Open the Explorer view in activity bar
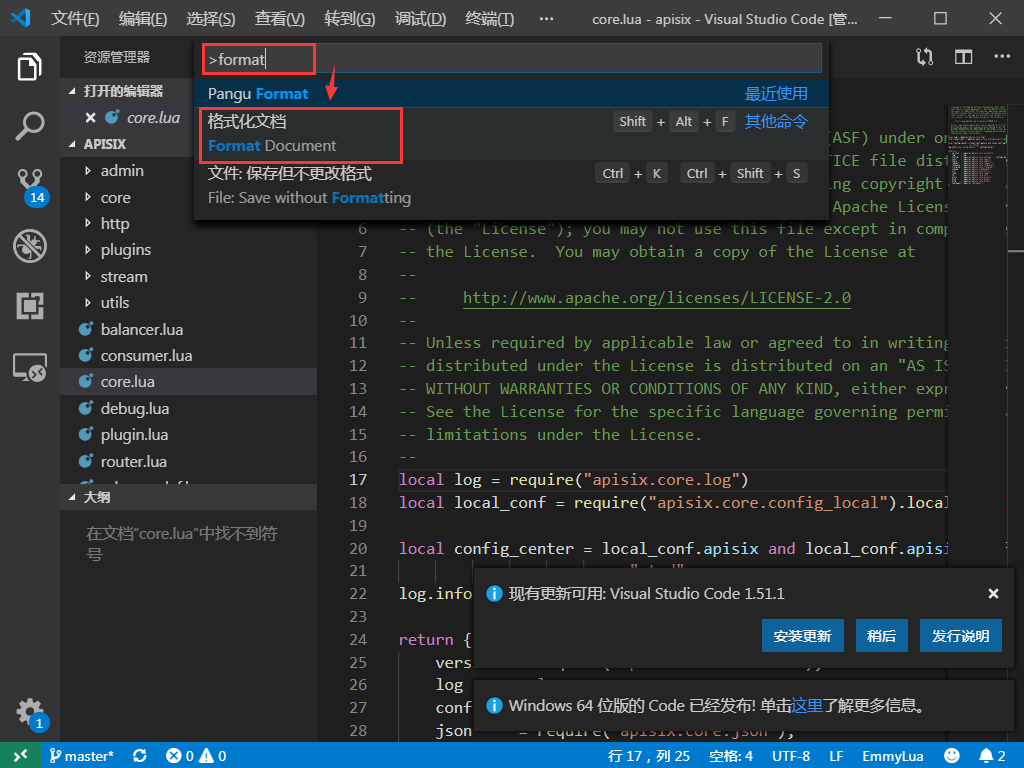Screen dimensions: 1024x768 (29, 66)
